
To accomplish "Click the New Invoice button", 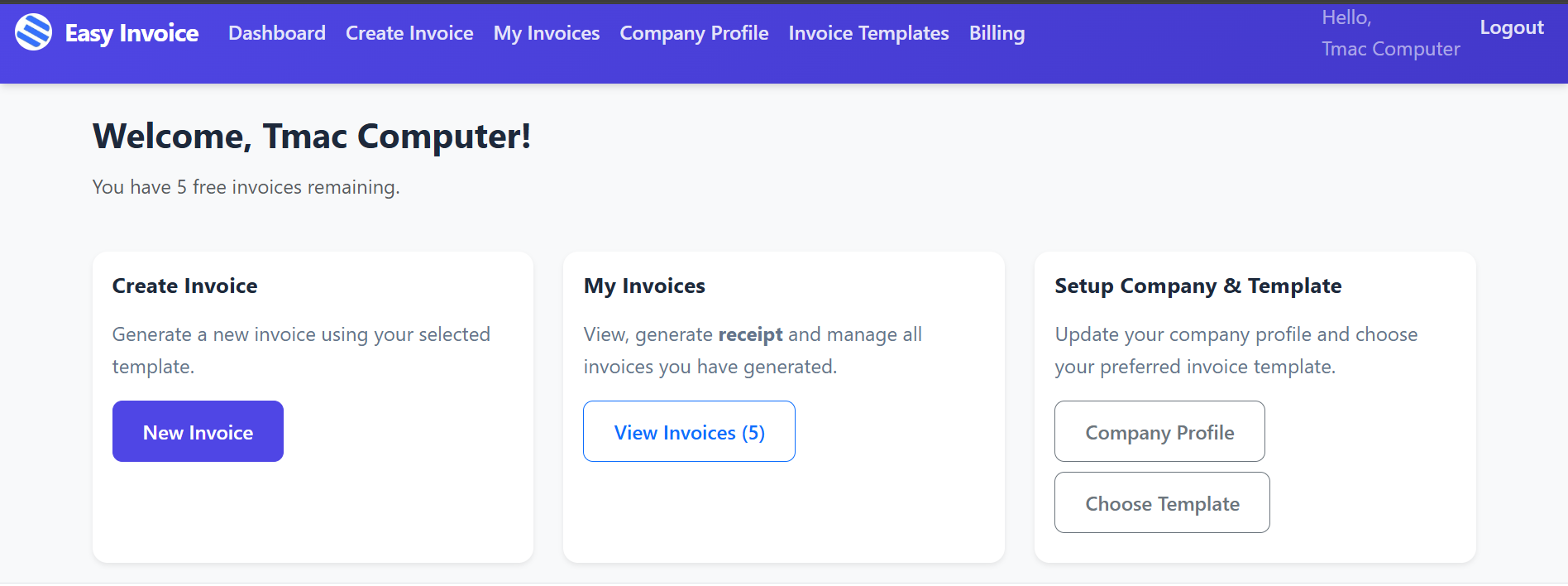I will pos(198,431).
